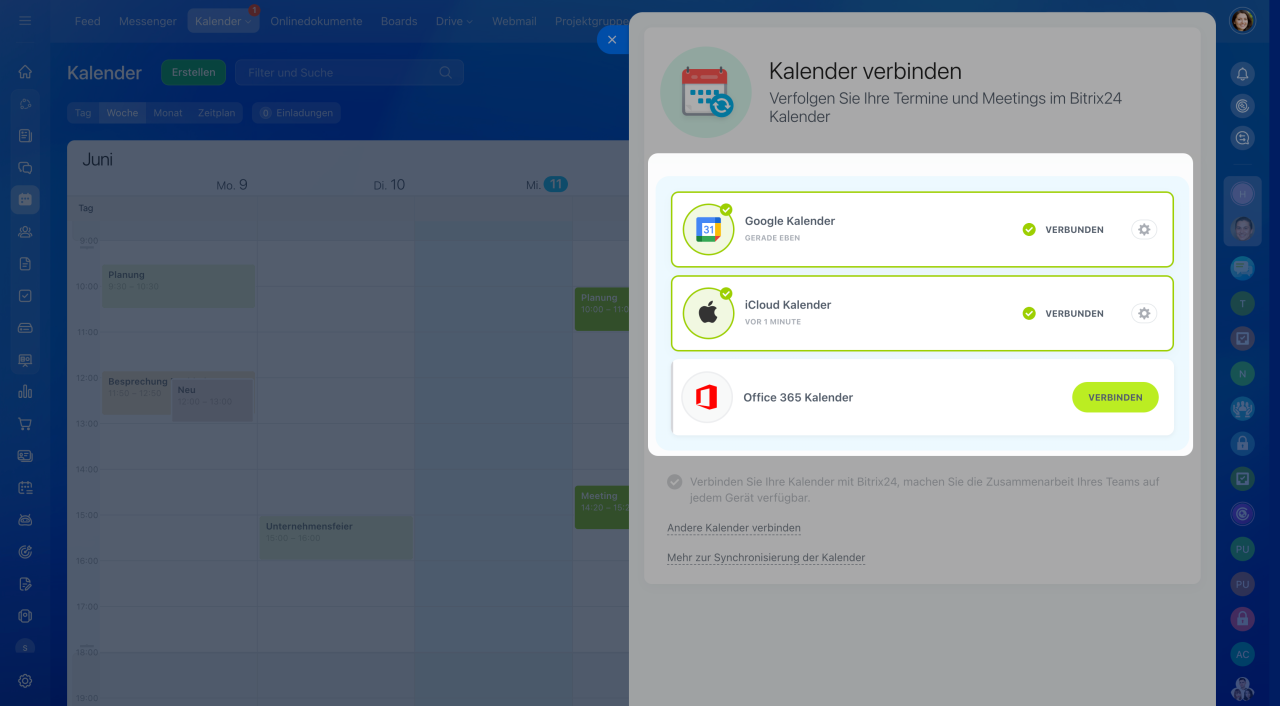Open Boards in top menu
This screenshot has height=706, width=1280.
point(399,21)
